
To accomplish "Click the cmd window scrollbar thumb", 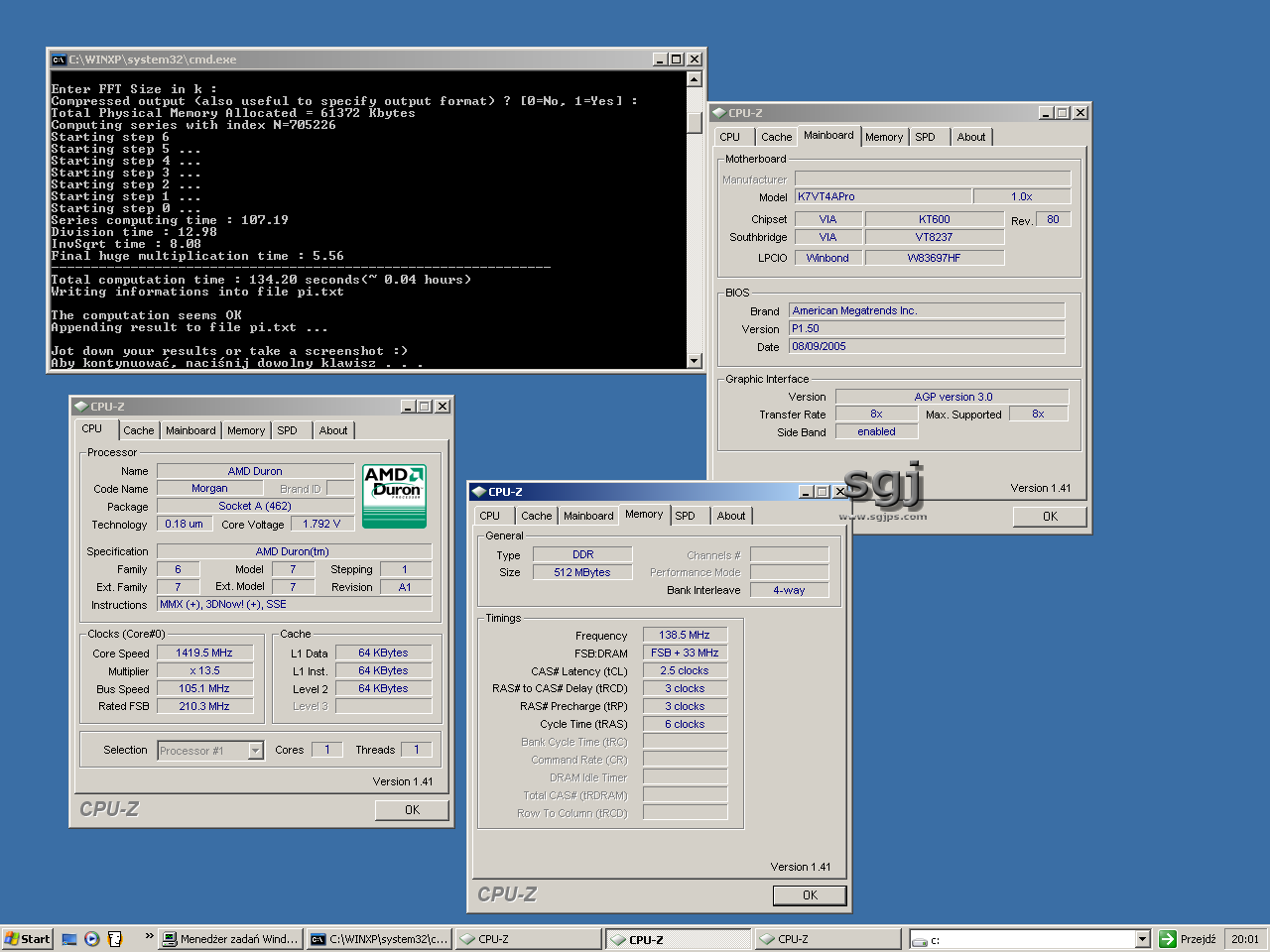I will pyautogui.click(x=695, y=122).
